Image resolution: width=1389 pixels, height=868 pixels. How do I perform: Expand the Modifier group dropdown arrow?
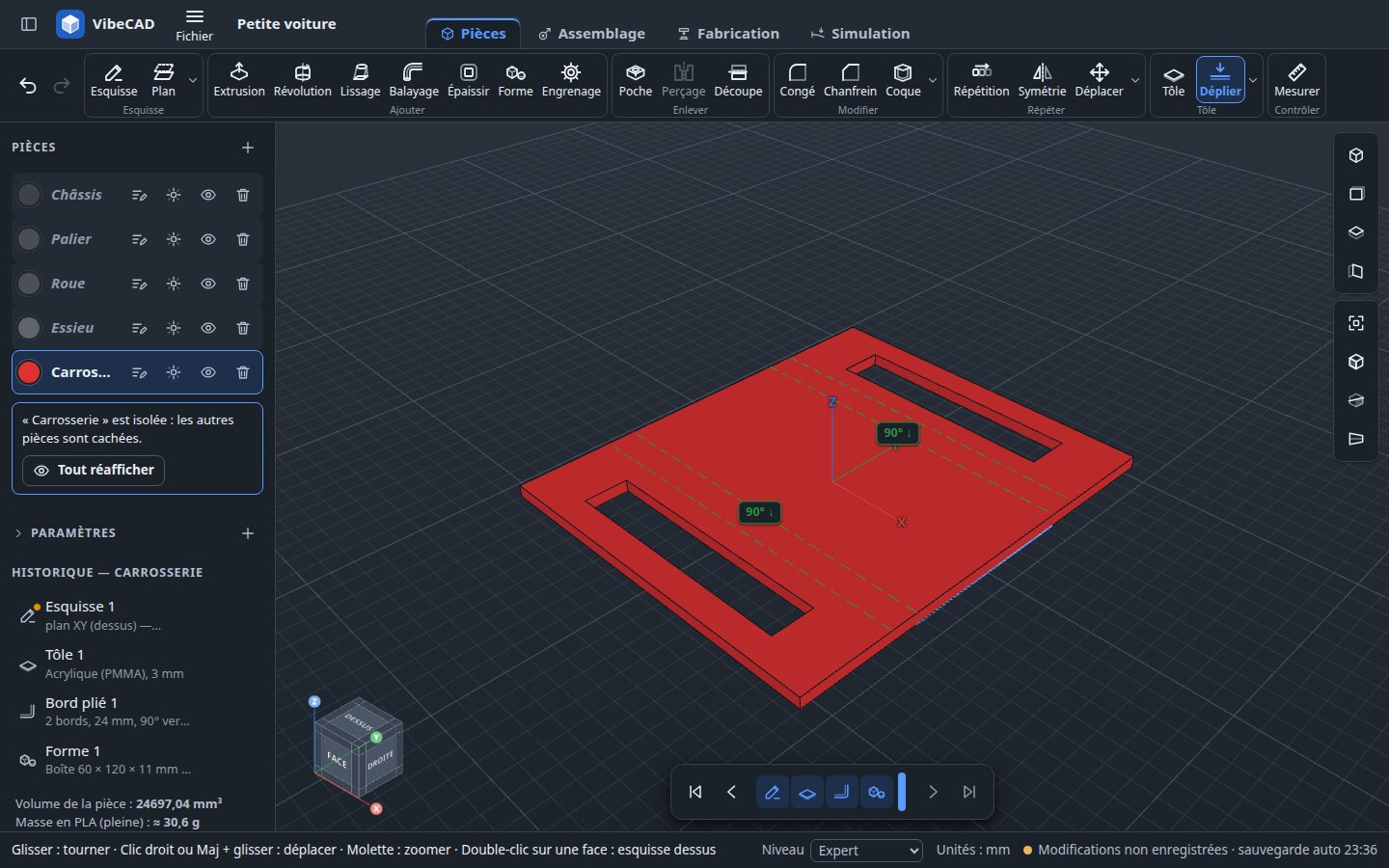[933, 80]
